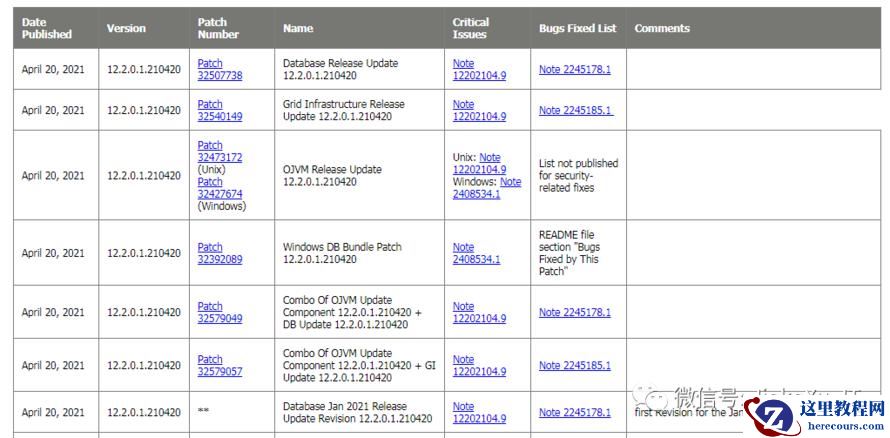Click version 12.2.0.1.210420 in the Patch 32540149 row

click(x=144, y=110)
